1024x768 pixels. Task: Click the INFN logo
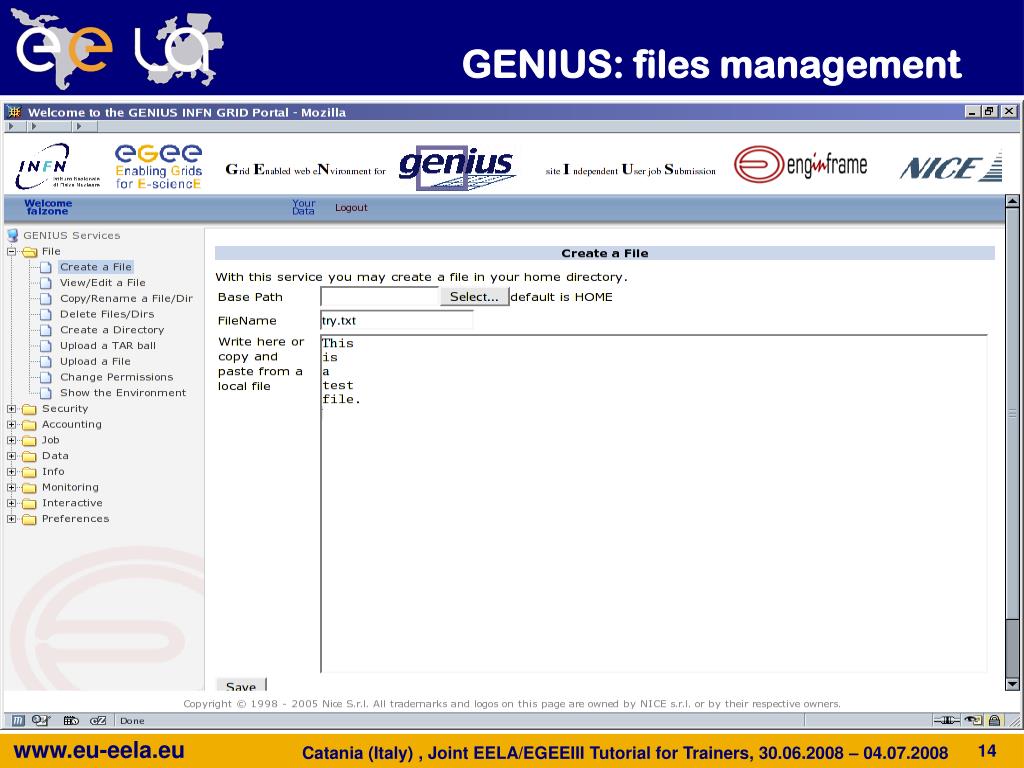[57, 166]
